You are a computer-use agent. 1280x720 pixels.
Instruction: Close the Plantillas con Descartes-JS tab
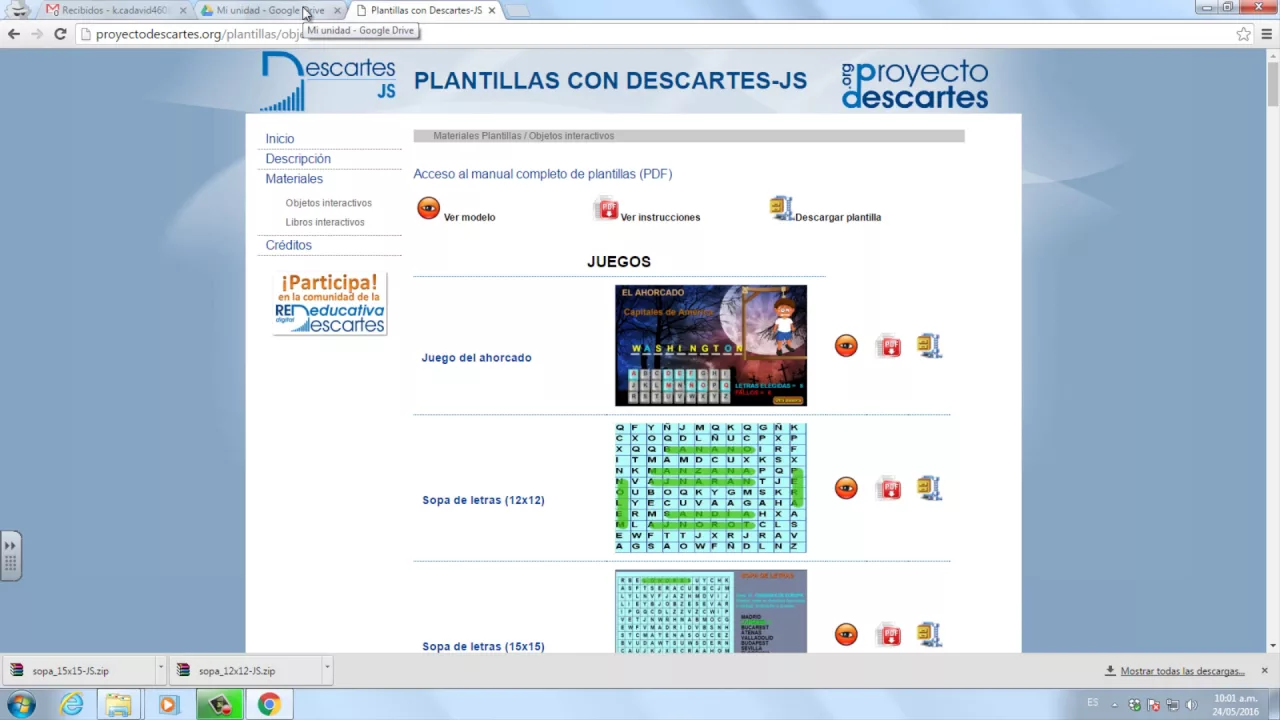[491, 10]
